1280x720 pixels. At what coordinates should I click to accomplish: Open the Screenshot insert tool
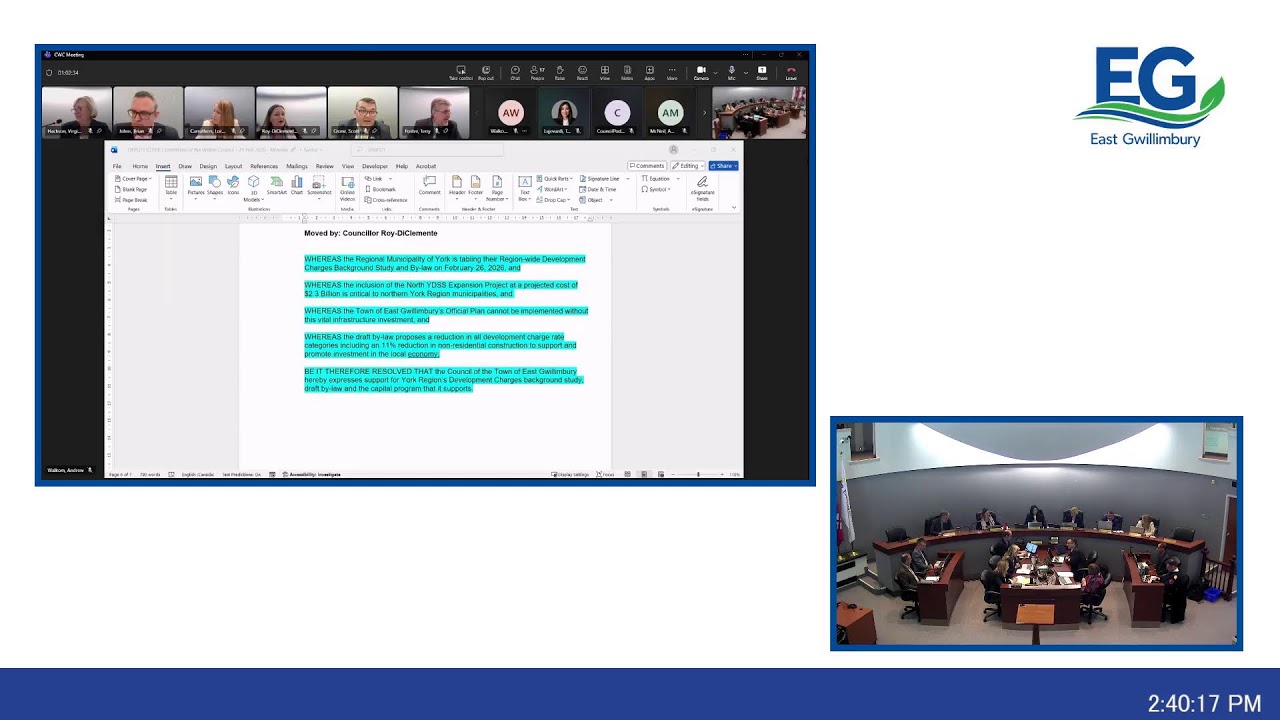[319, 187]
